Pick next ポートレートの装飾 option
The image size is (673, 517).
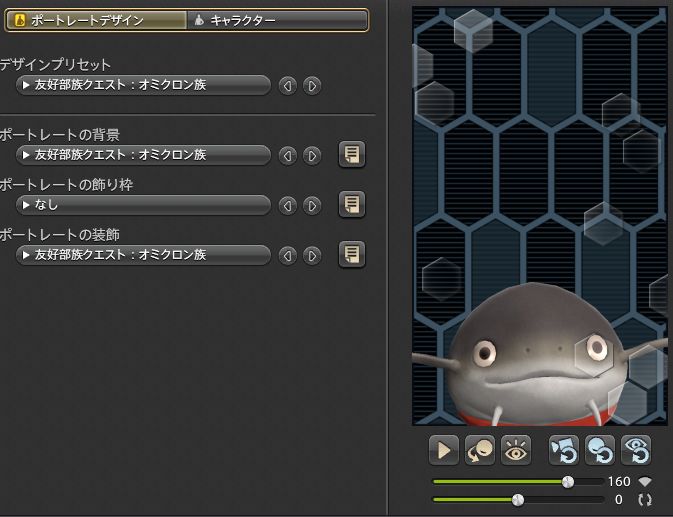312,256
